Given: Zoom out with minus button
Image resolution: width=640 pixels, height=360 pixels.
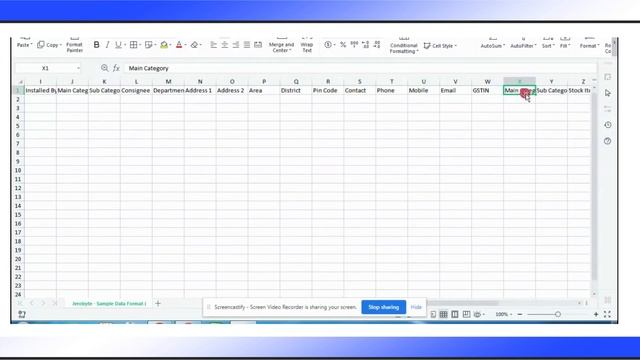Looking at the screenshot, I should click(520, 314).
